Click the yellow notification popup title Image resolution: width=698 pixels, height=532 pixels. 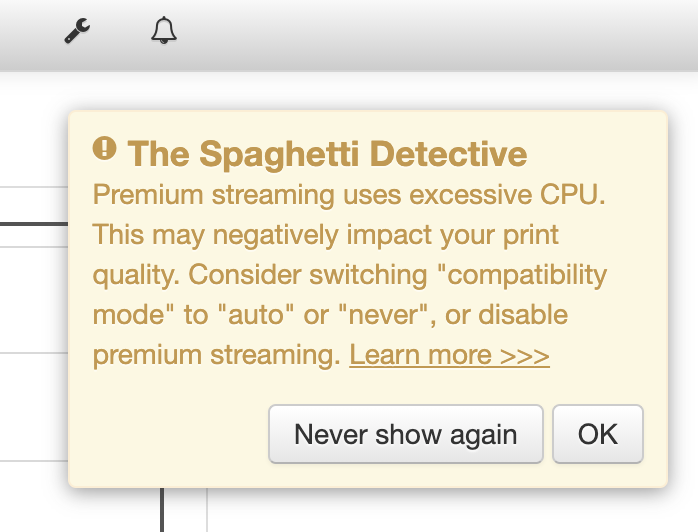pyautogui.click(x=327, y=153)
